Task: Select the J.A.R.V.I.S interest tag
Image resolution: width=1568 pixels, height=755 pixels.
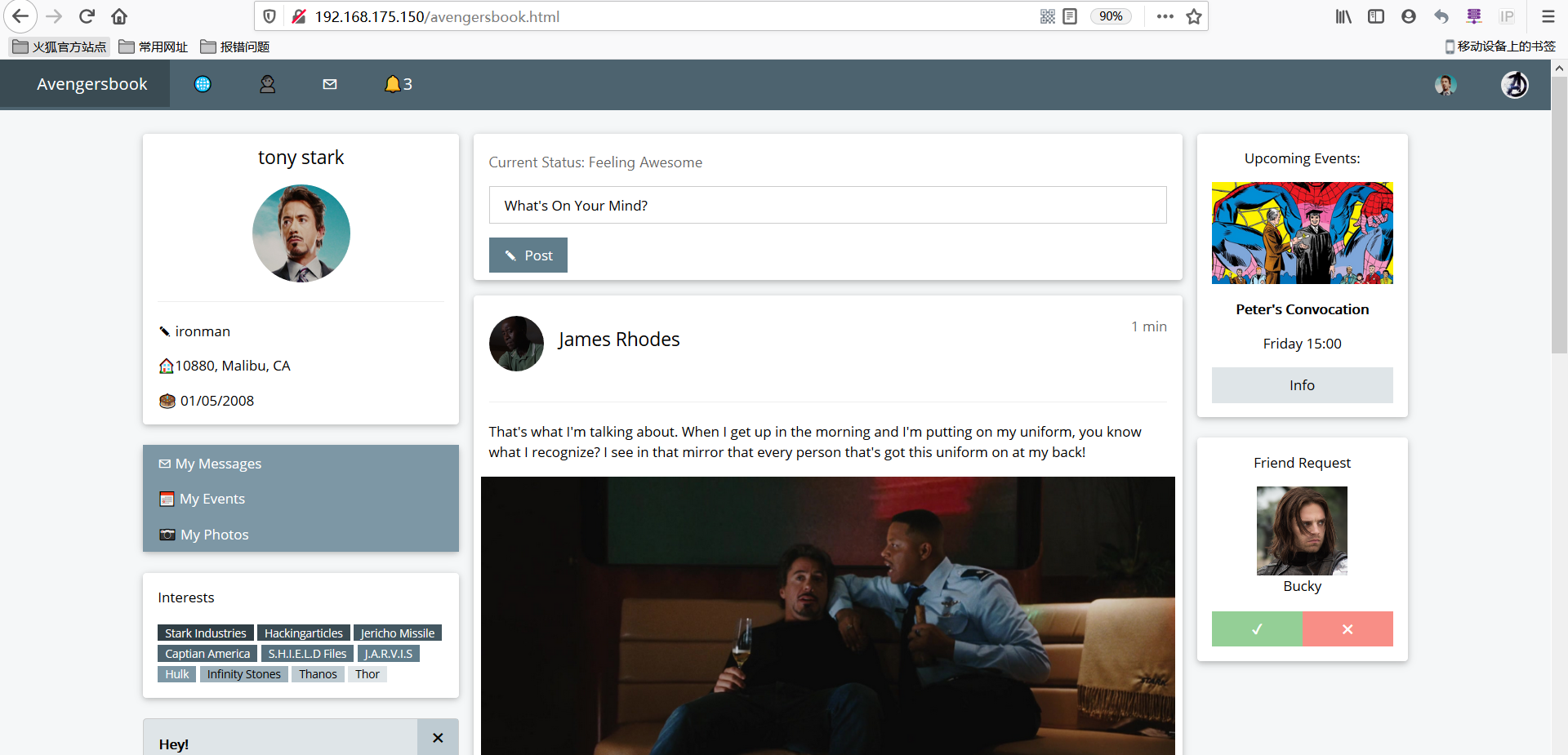Action: click(x=389, y=653)
